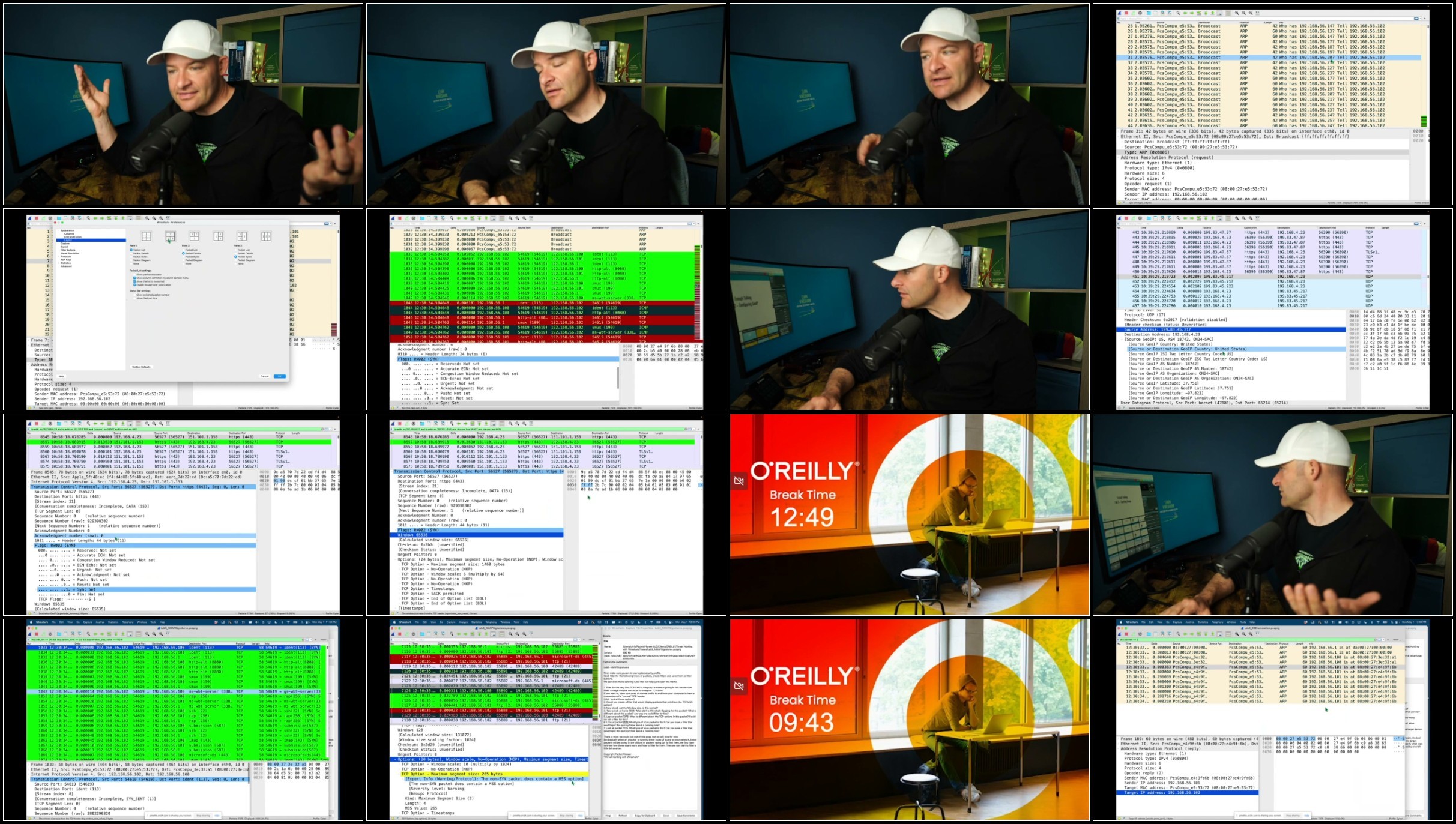Click the shark fin start-capture icon in the Preferences thumbnail
1456x824 pixels.
point(30,218)
